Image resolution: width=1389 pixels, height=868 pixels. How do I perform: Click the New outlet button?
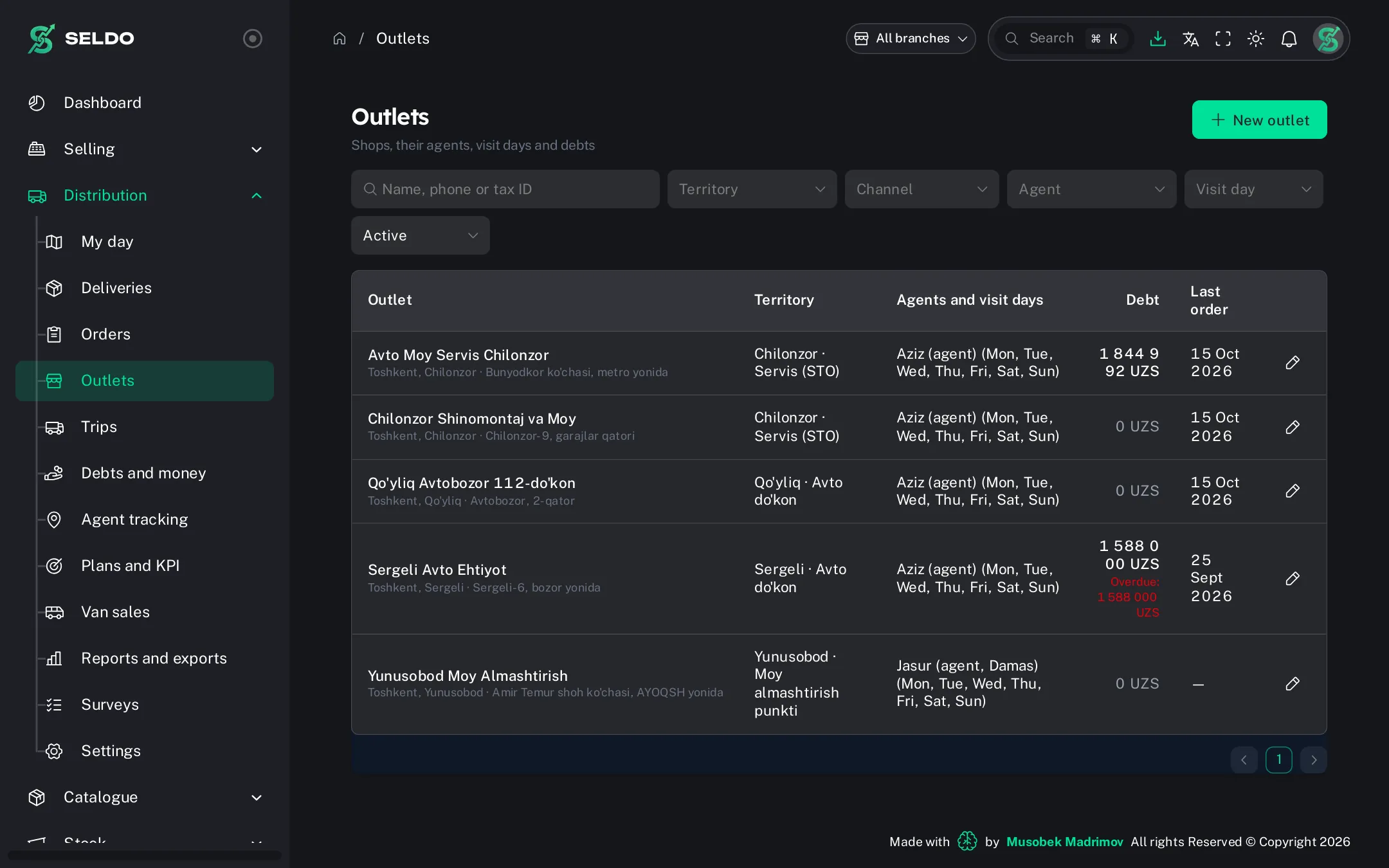[x=1259, y=120]
